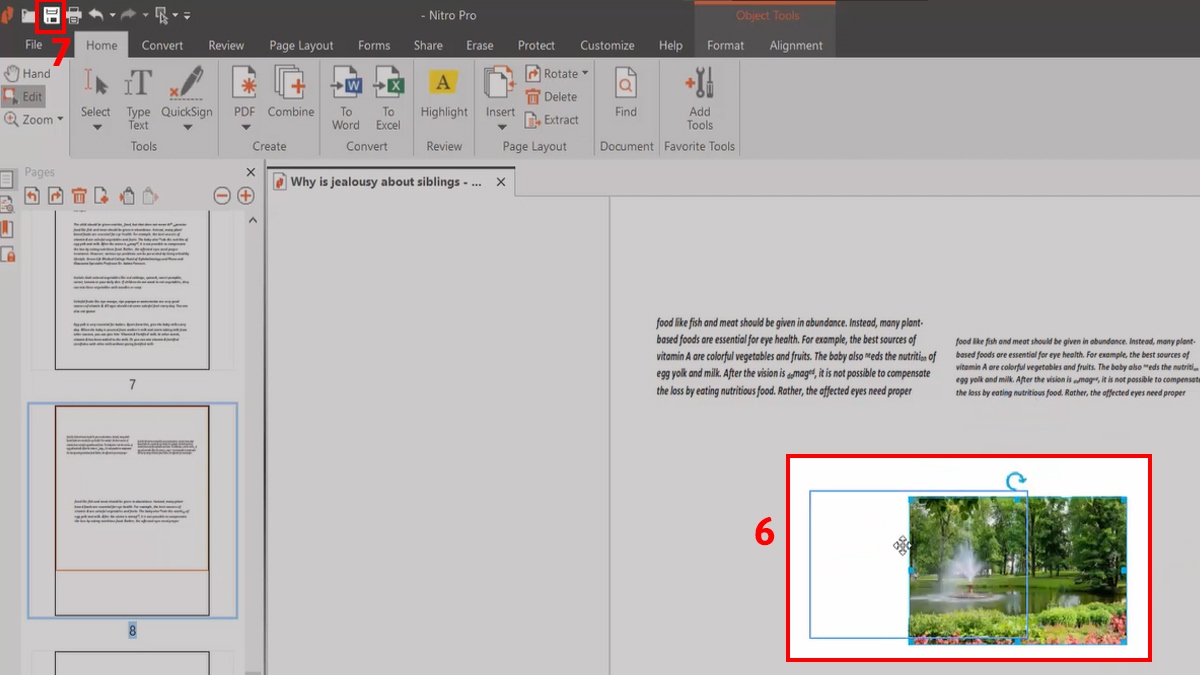
Task: Open the Security lock sidebar icon
Action: (7, 254)
